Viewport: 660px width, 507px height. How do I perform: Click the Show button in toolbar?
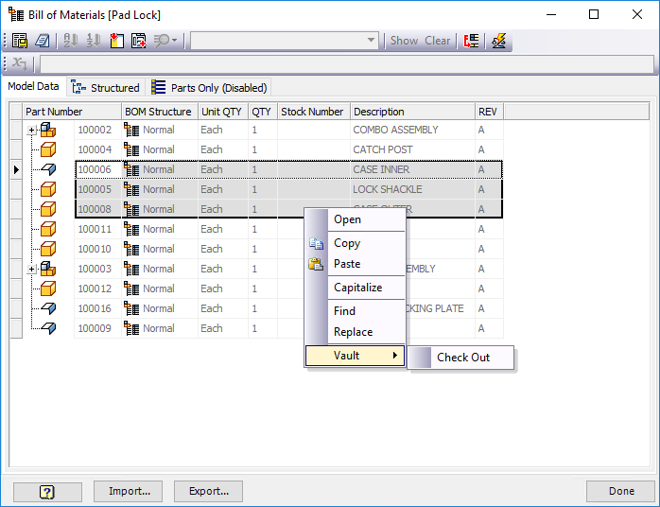(x=404, y=41)
